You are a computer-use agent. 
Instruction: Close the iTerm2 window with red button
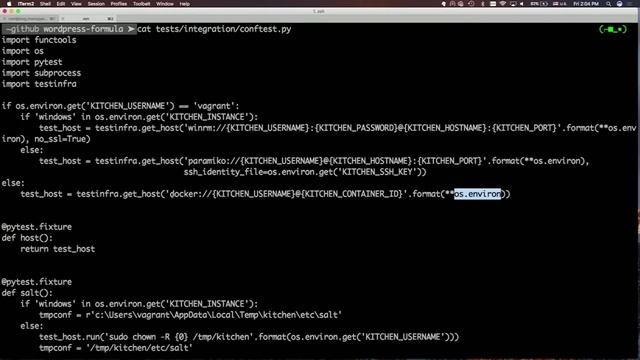click(5, 11)
